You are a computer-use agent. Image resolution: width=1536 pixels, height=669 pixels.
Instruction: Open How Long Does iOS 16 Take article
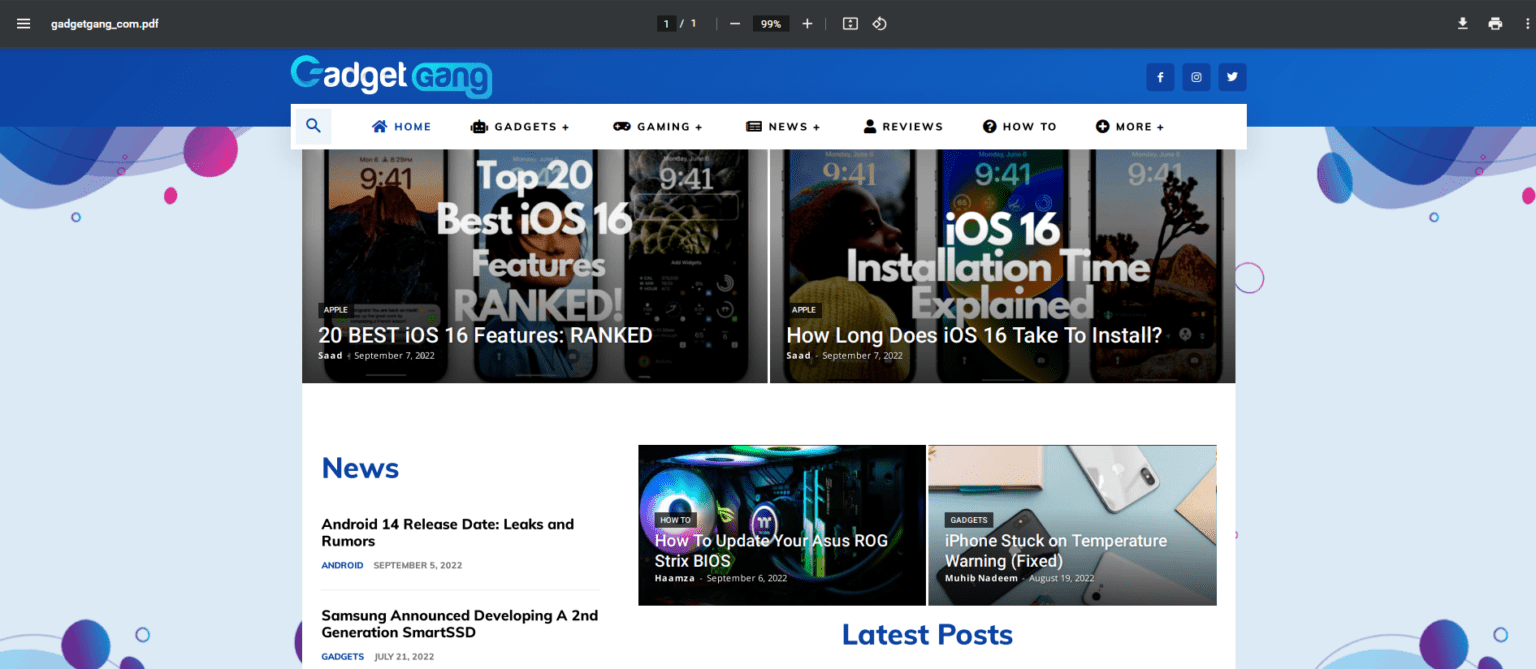pyautogui.click(x=974, y=336)
